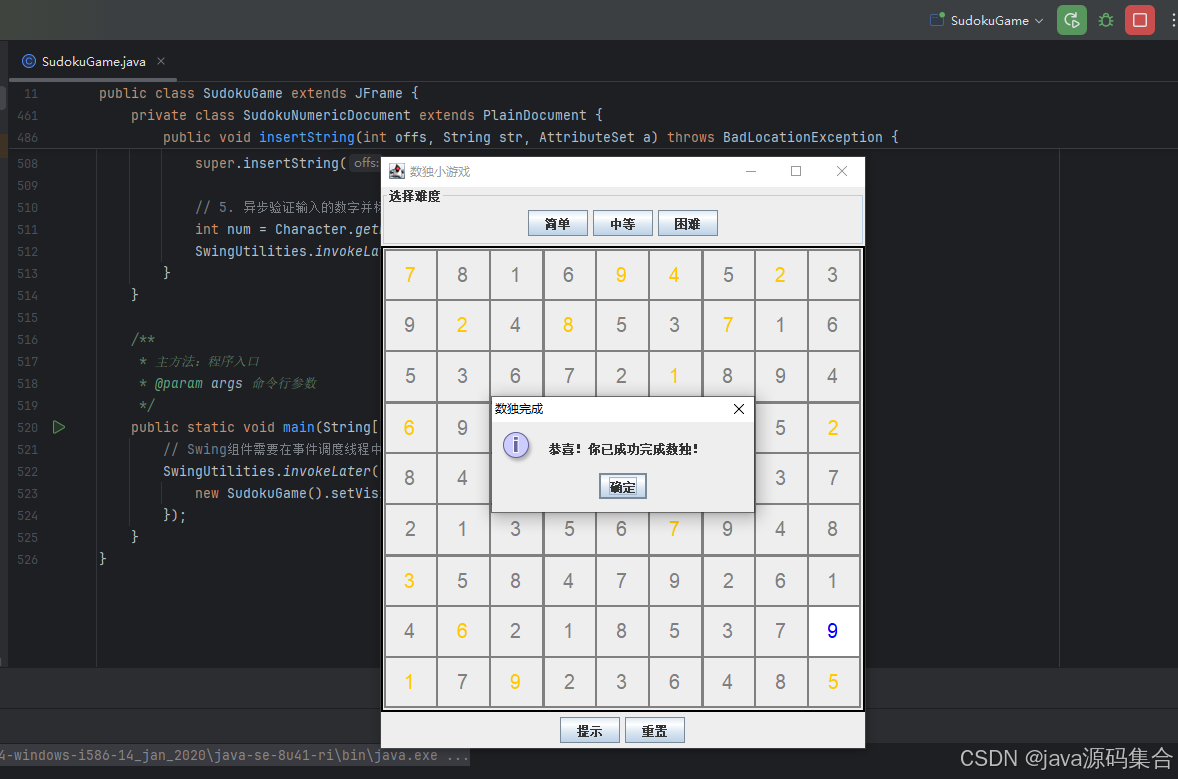The image size is (1178, 779).
Task: Click the 重置 reset button
Action: 654,730
